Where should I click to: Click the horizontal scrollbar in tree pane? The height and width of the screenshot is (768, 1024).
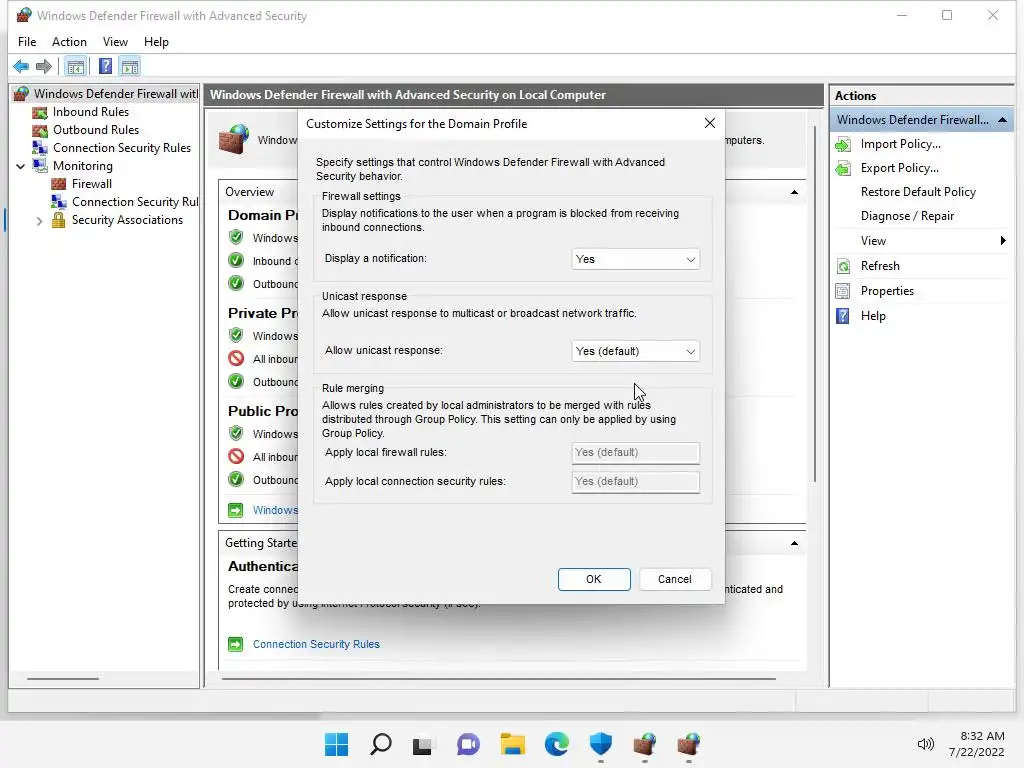click(x=63, y=679)
